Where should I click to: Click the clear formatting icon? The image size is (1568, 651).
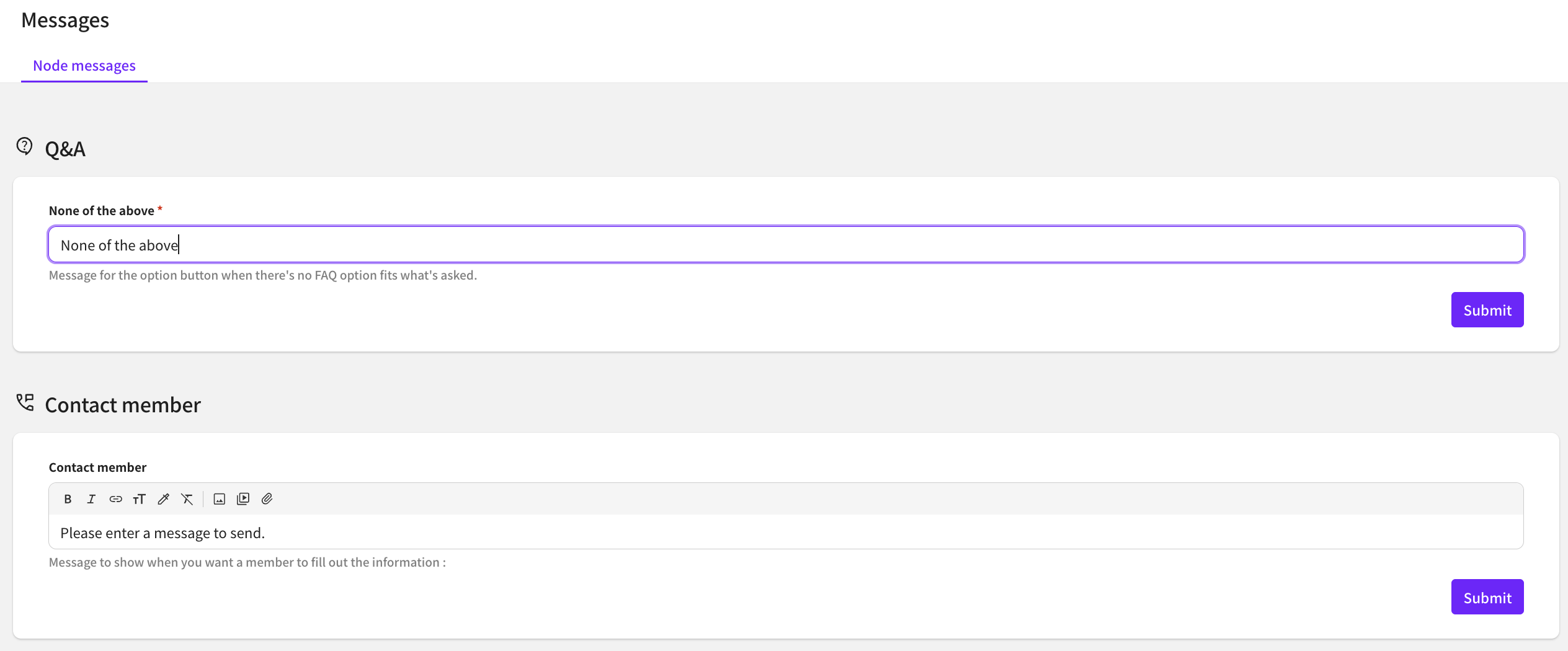[x=187, y=499]
